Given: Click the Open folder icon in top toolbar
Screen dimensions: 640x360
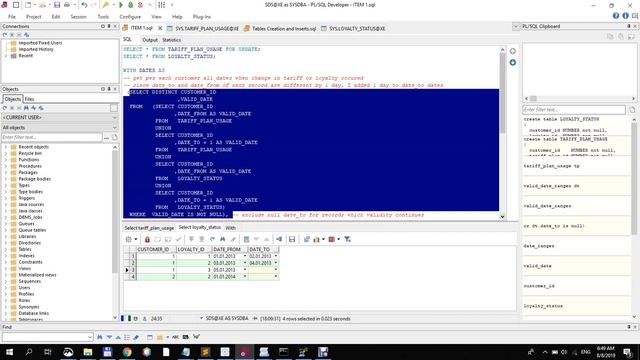Looking at the screenshot, I should [42, 5].
